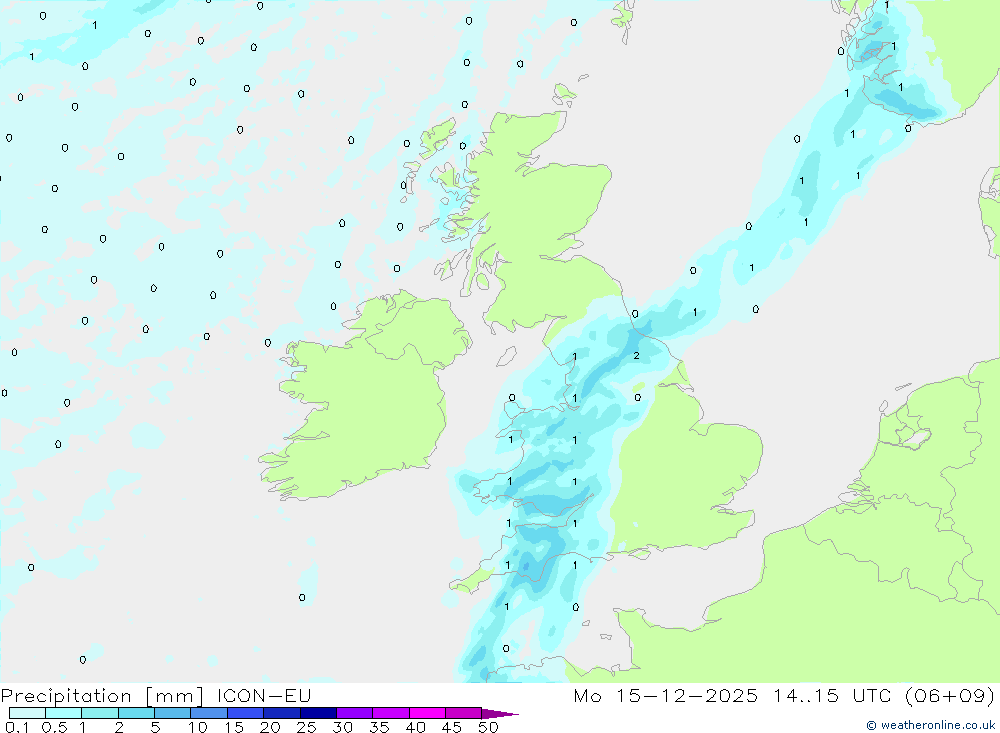Click the 35–40 mm purple legend swatch
Image resolution: width=1000 pixels, height=733 pixels.
point(390,713)
